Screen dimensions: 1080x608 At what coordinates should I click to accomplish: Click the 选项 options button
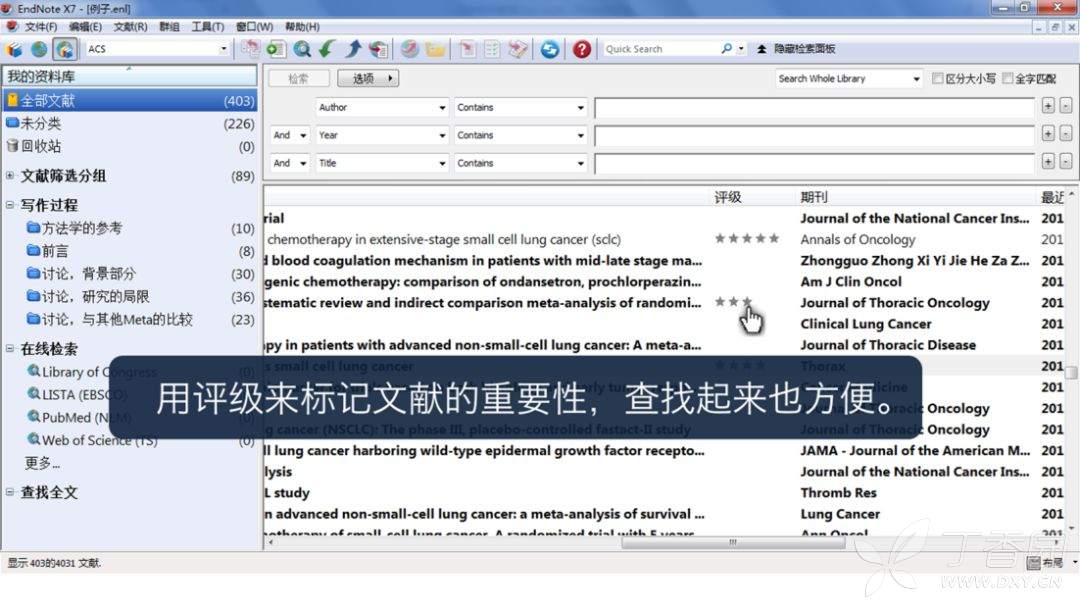368,78
